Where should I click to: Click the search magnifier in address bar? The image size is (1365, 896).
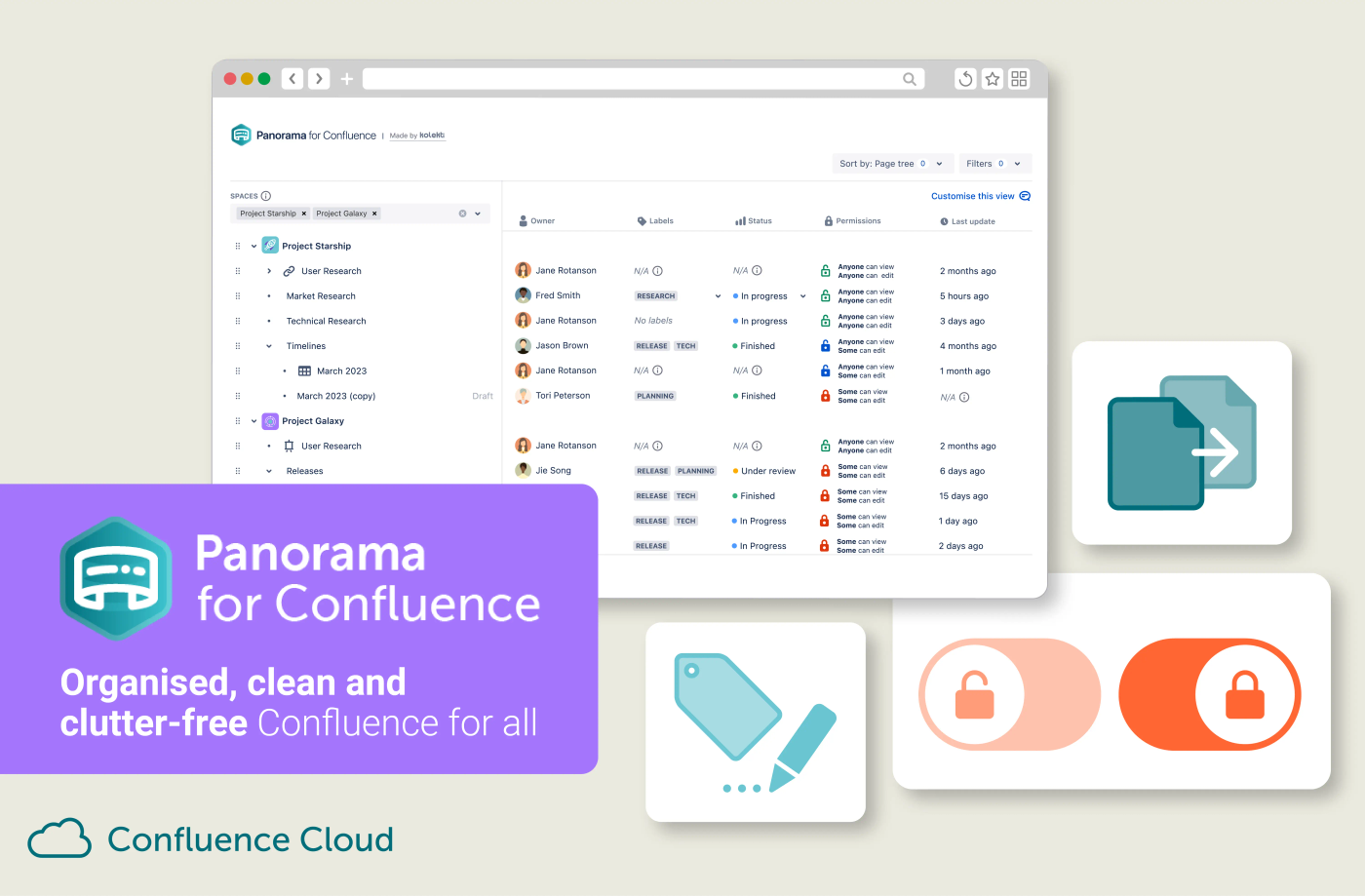(910, 79)
